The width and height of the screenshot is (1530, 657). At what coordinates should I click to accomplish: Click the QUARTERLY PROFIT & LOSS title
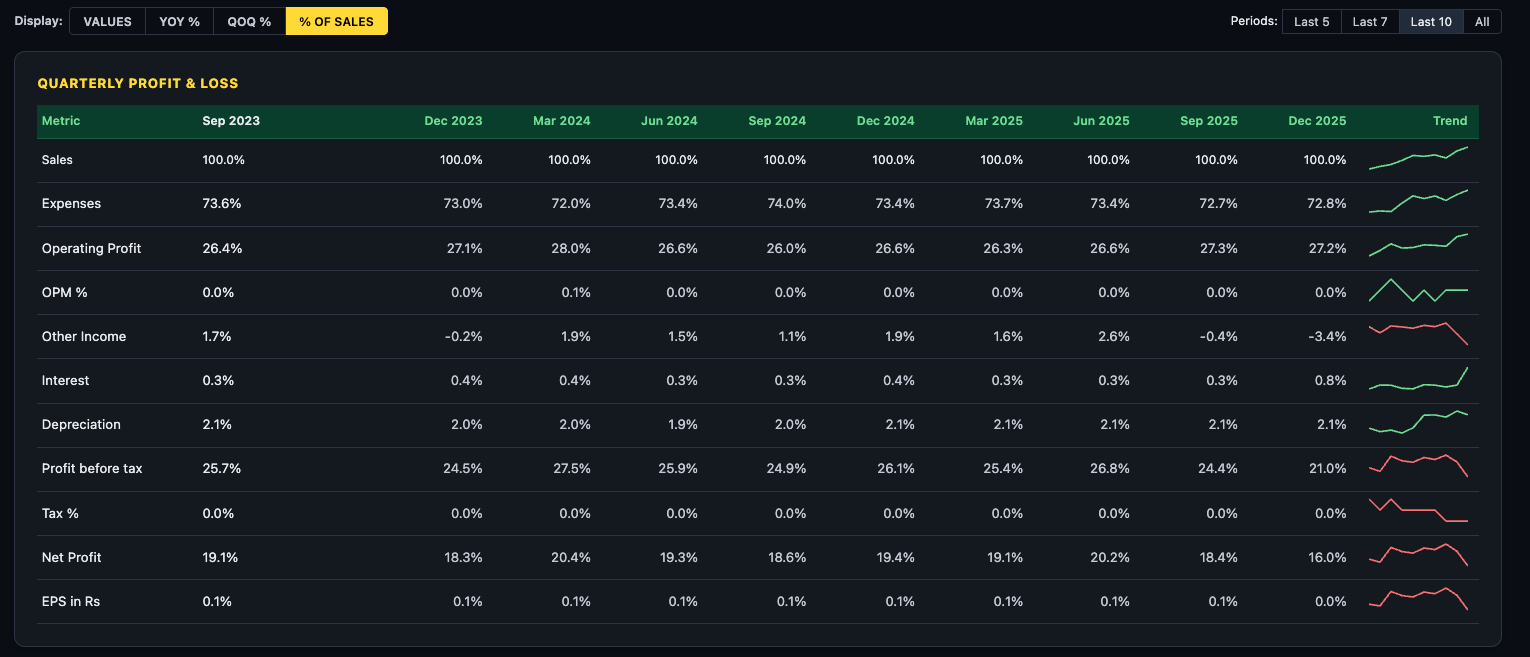pos(138,83)
